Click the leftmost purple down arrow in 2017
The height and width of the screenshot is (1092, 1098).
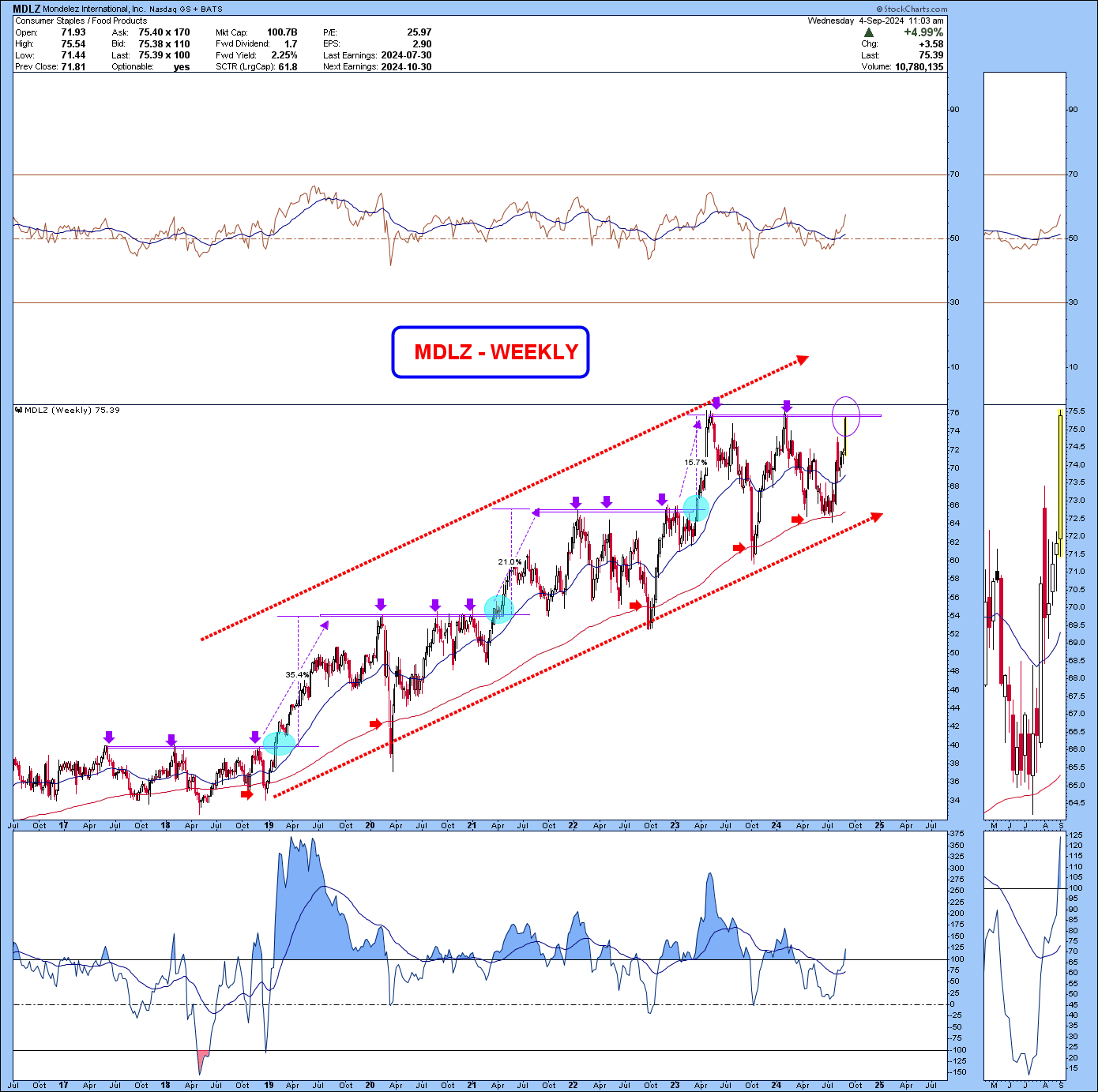(109, 737)
